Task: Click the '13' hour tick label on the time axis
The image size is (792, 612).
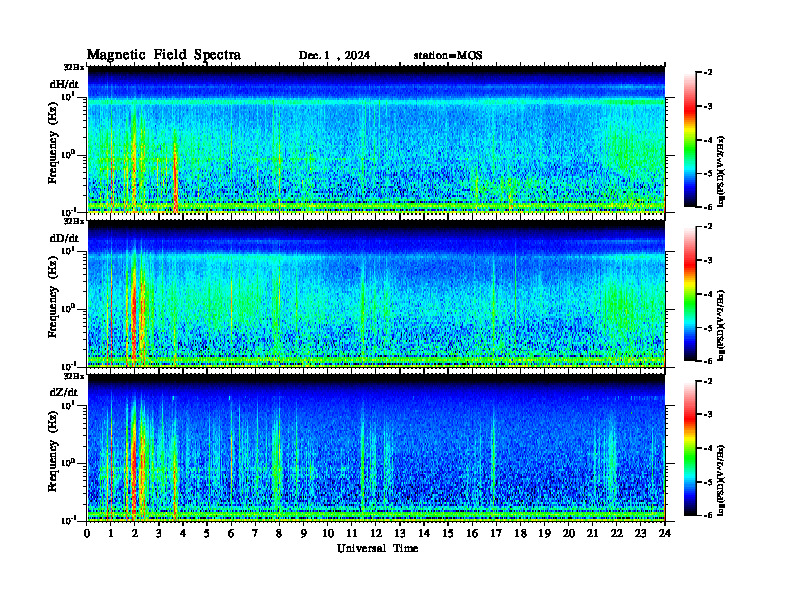Action: tap(400, 534)
